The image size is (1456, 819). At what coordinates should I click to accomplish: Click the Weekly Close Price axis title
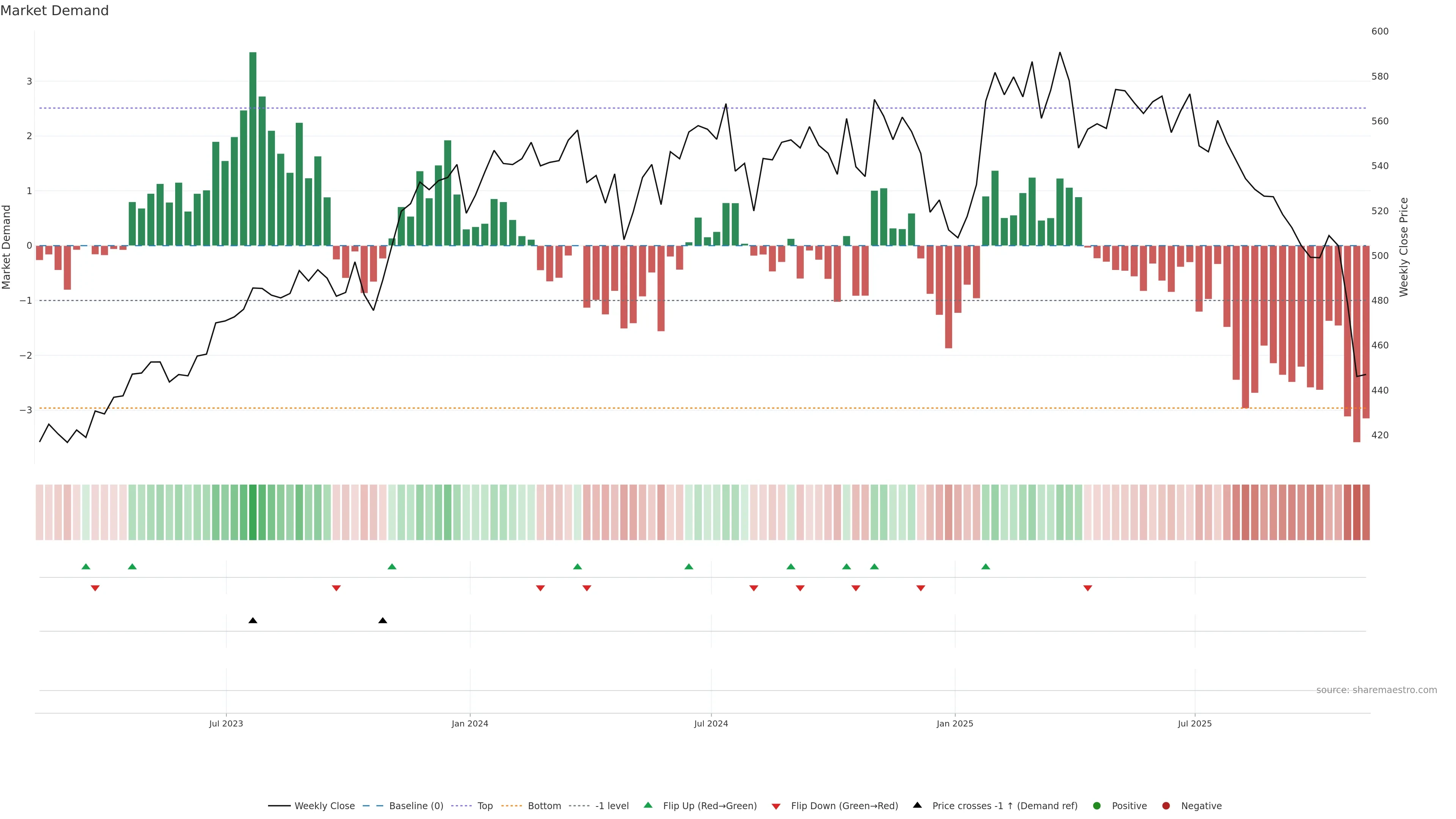click(x=1404, y=247)
